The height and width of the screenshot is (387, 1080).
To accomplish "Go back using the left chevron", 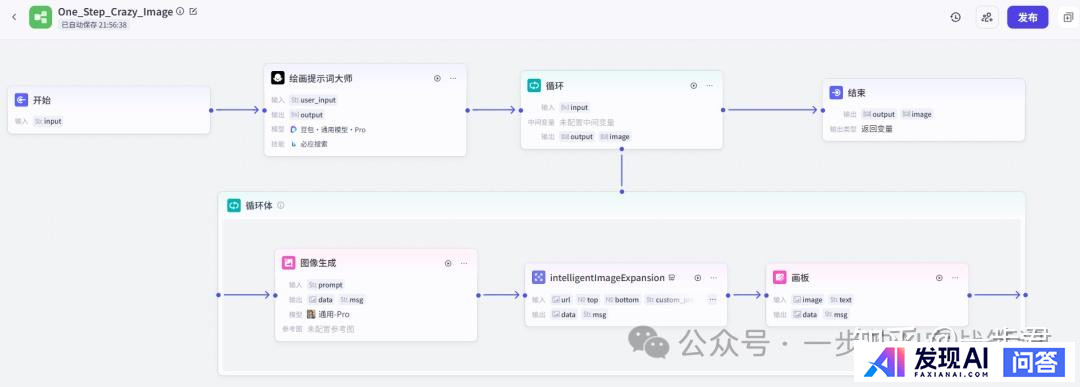I will point(14,17).
